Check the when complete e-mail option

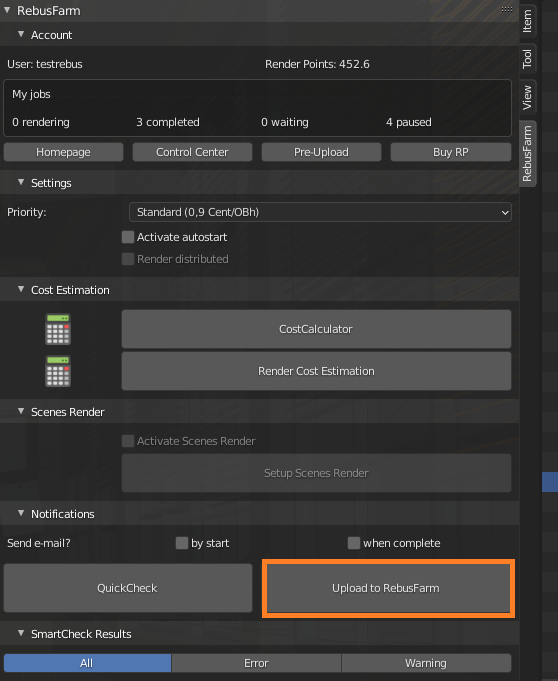click(353, 543)
